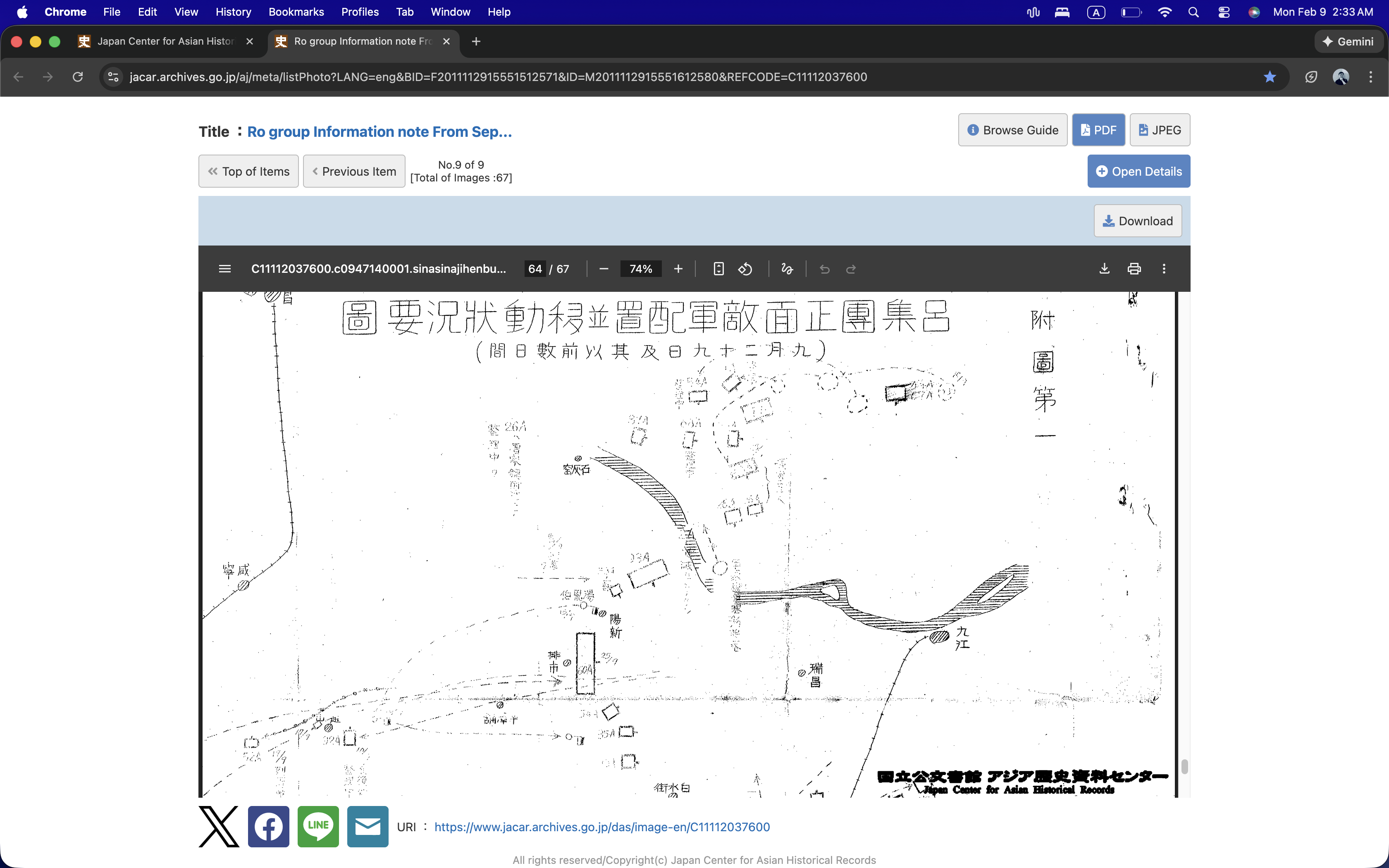Go to the Previous Item
1389x868 pixels.
pyautogui.click(x=354, y=171)
